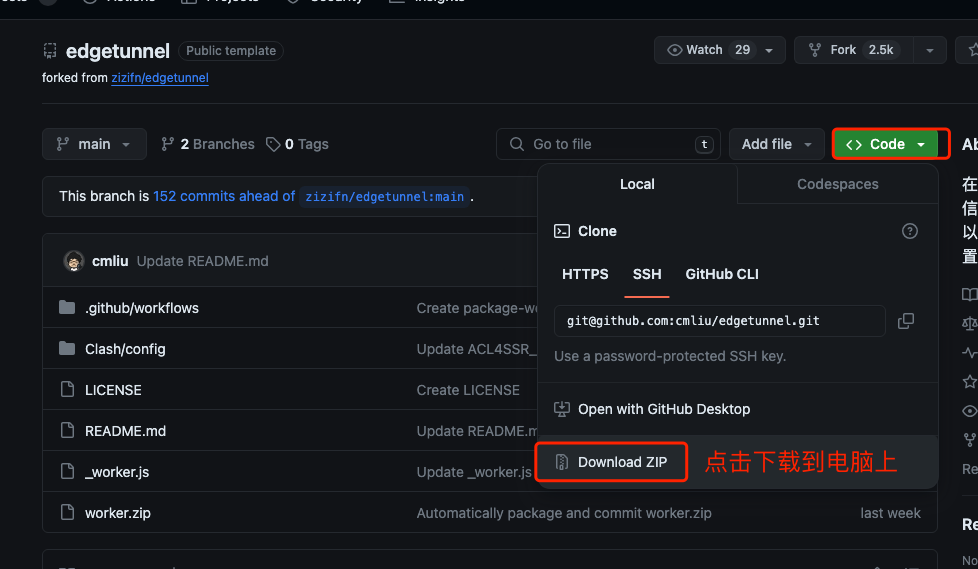Viewport: 978px width, 569px height.
Task: Open the Code dropdown button
Action: [x=885, y=144]
